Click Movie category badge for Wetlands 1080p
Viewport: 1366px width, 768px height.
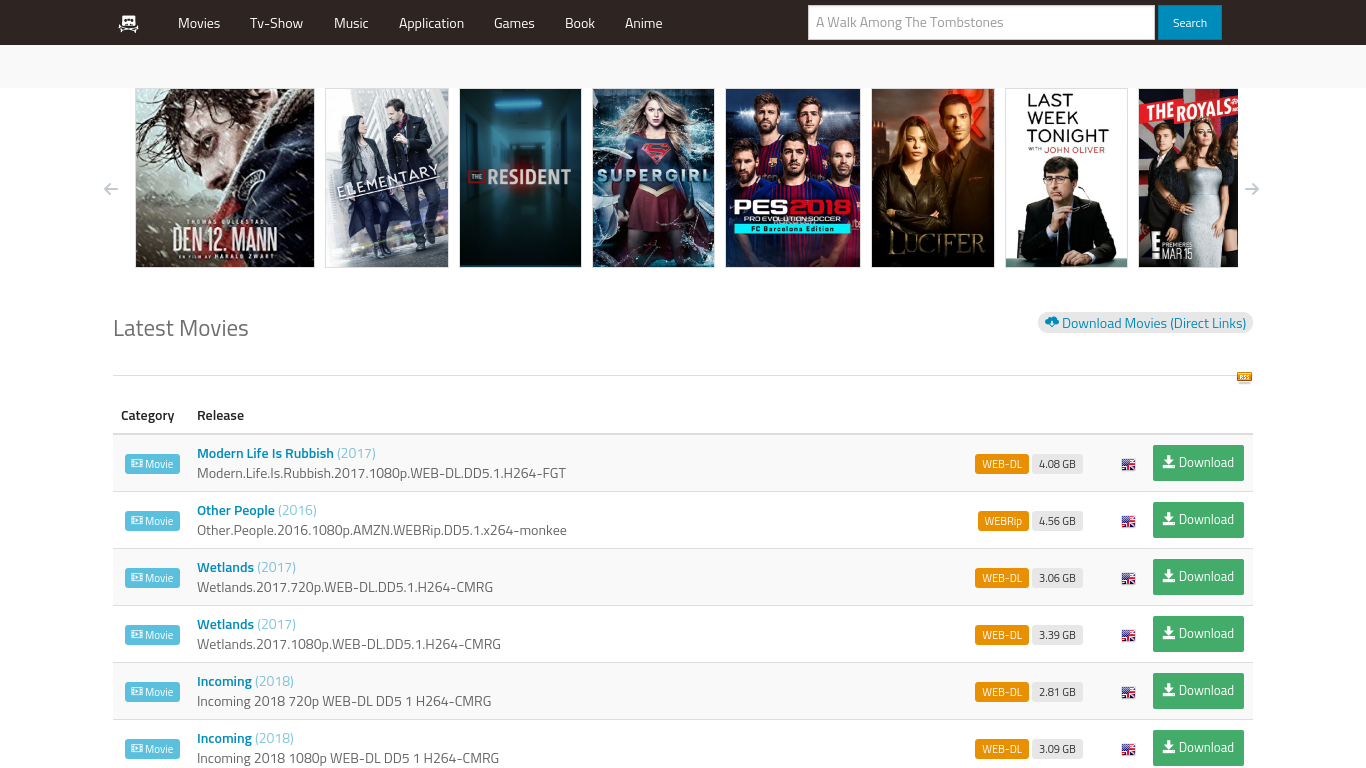click(x=152, y=635)
